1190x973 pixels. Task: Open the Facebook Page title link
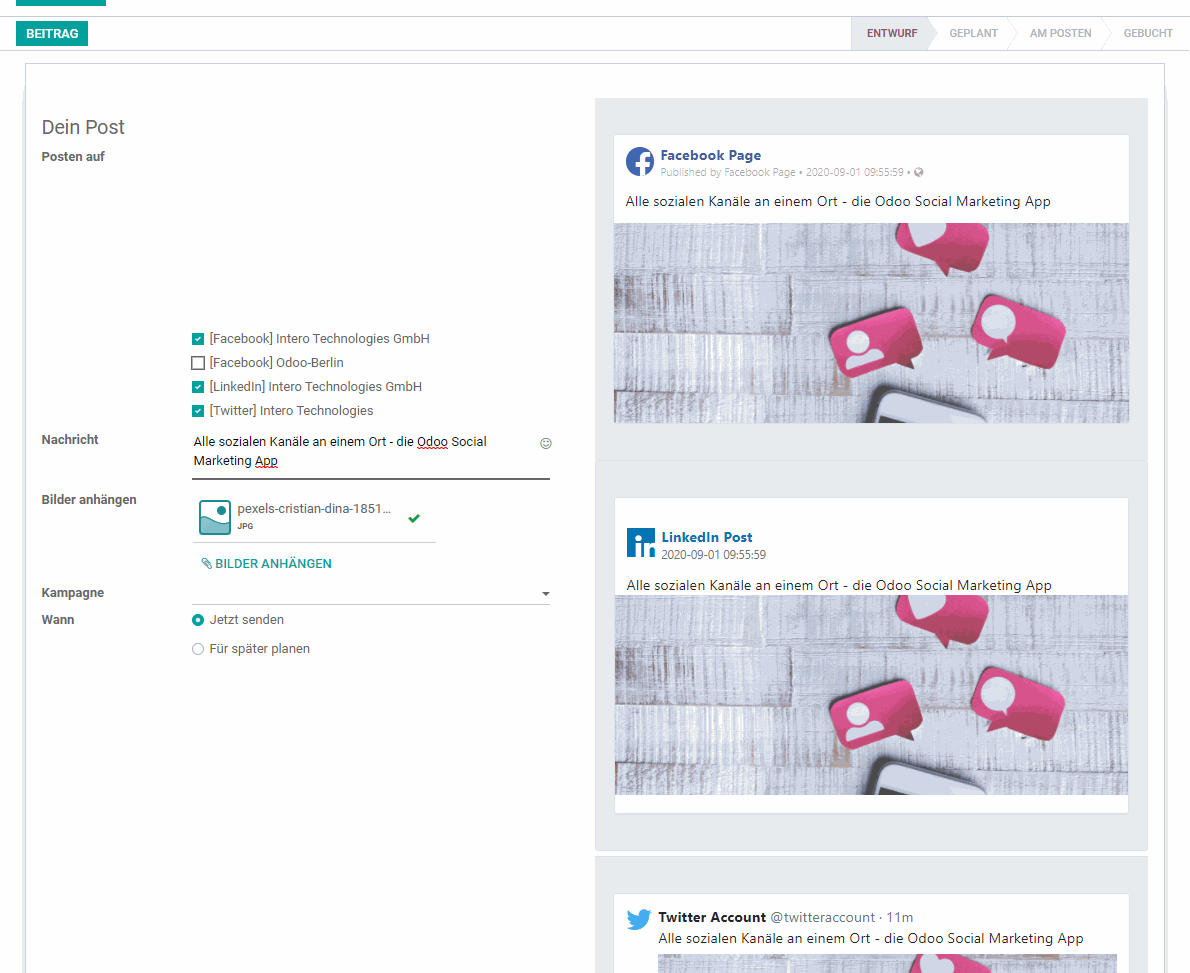pos(710,155)
